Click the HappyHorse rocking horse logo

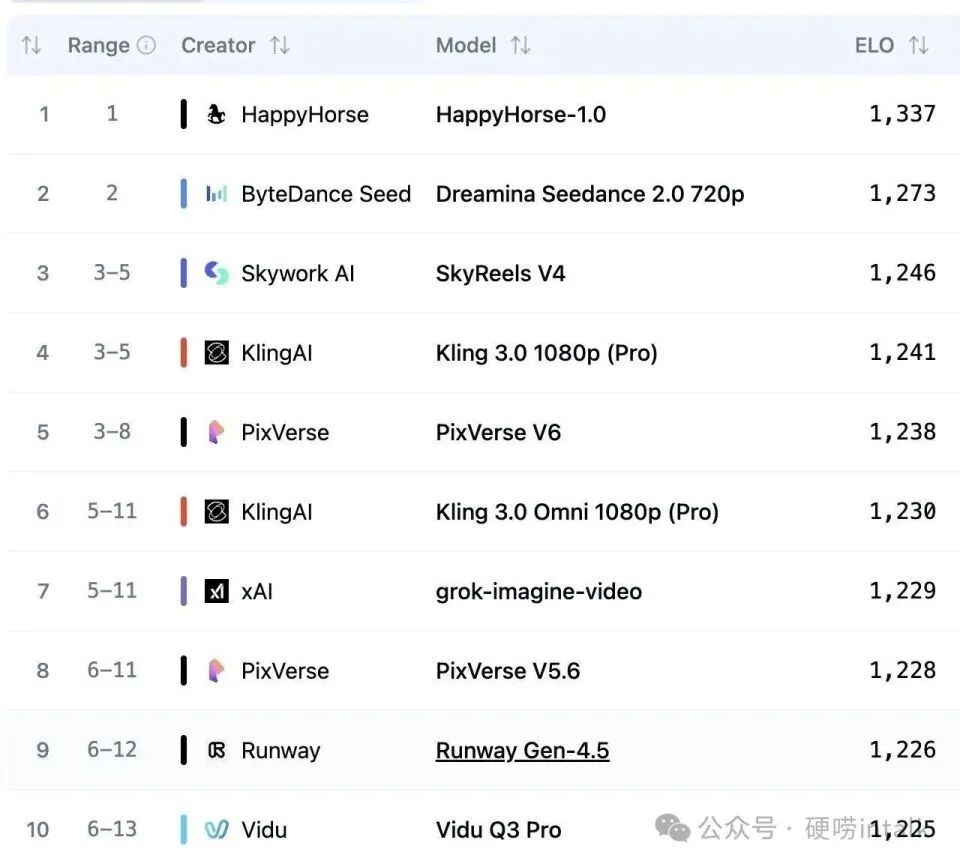pos(216,115)
